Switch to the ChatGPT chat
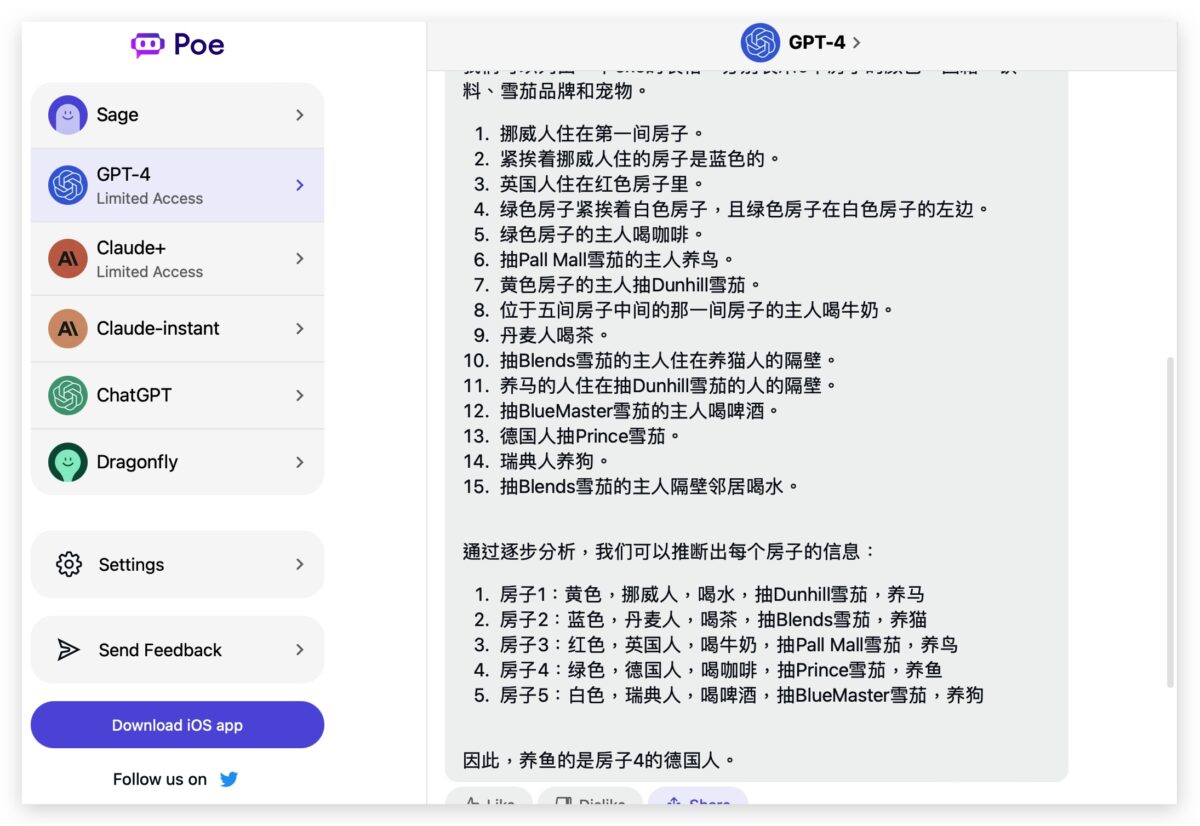 177,395
